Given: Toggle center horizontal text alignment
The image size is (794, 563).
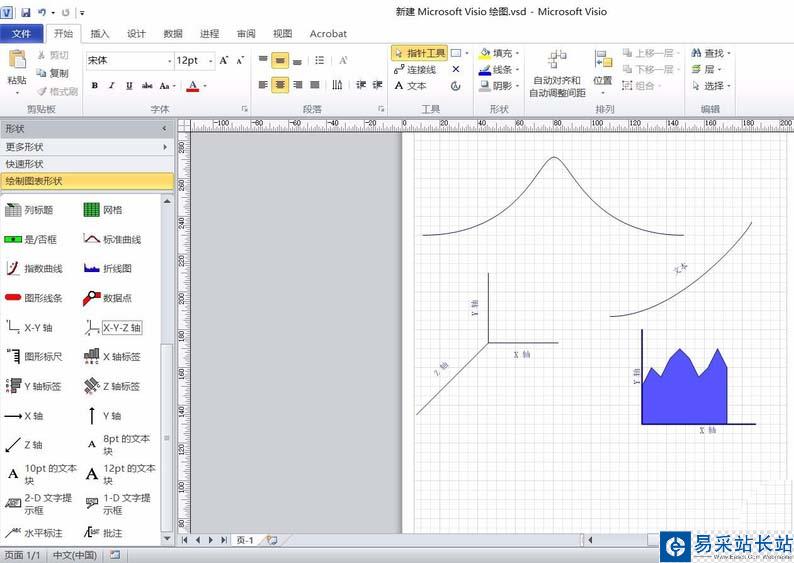Looking at the screenshot, I should (x=280, y=85).
